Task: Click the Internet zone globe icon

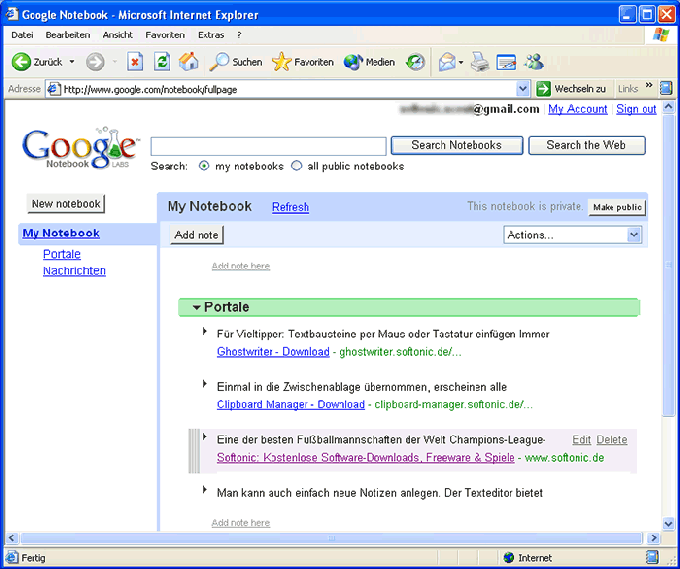Action: click(x=509, y=557)
